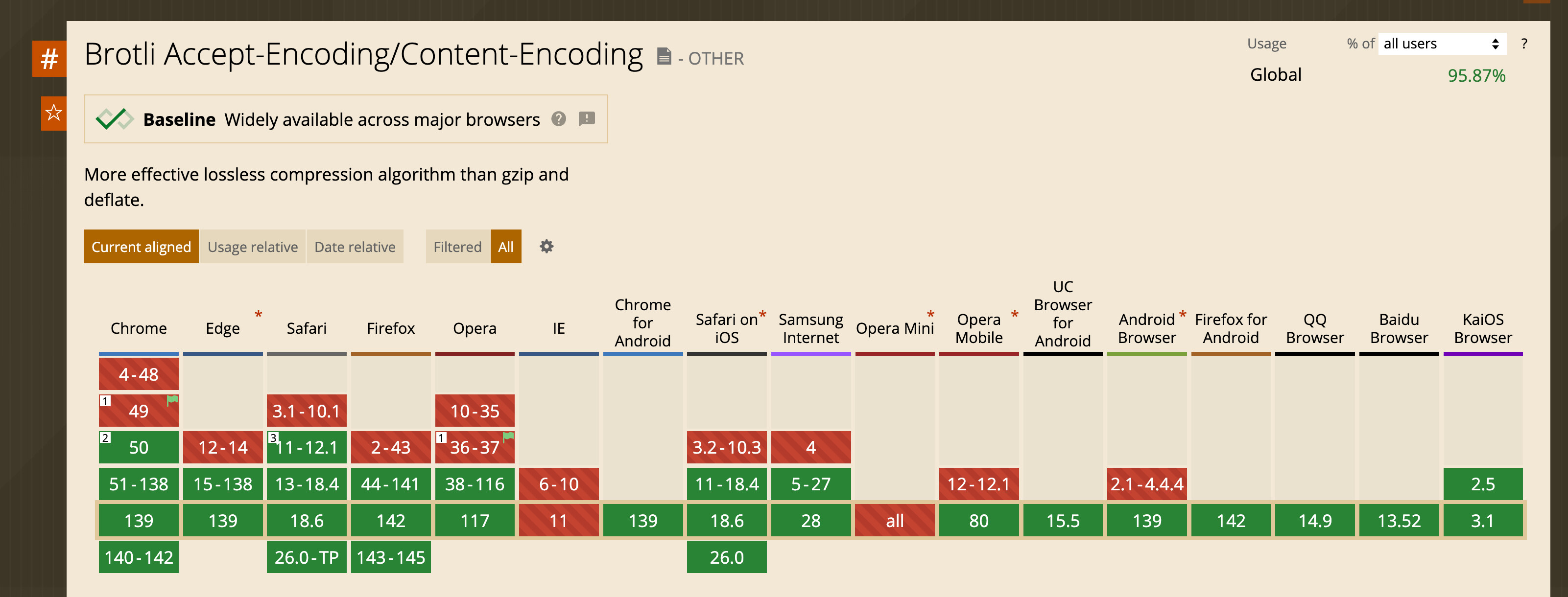This screenshot has width=1568, height=597.
Task: Star this feature as favorite
Action: pos(53,113)
